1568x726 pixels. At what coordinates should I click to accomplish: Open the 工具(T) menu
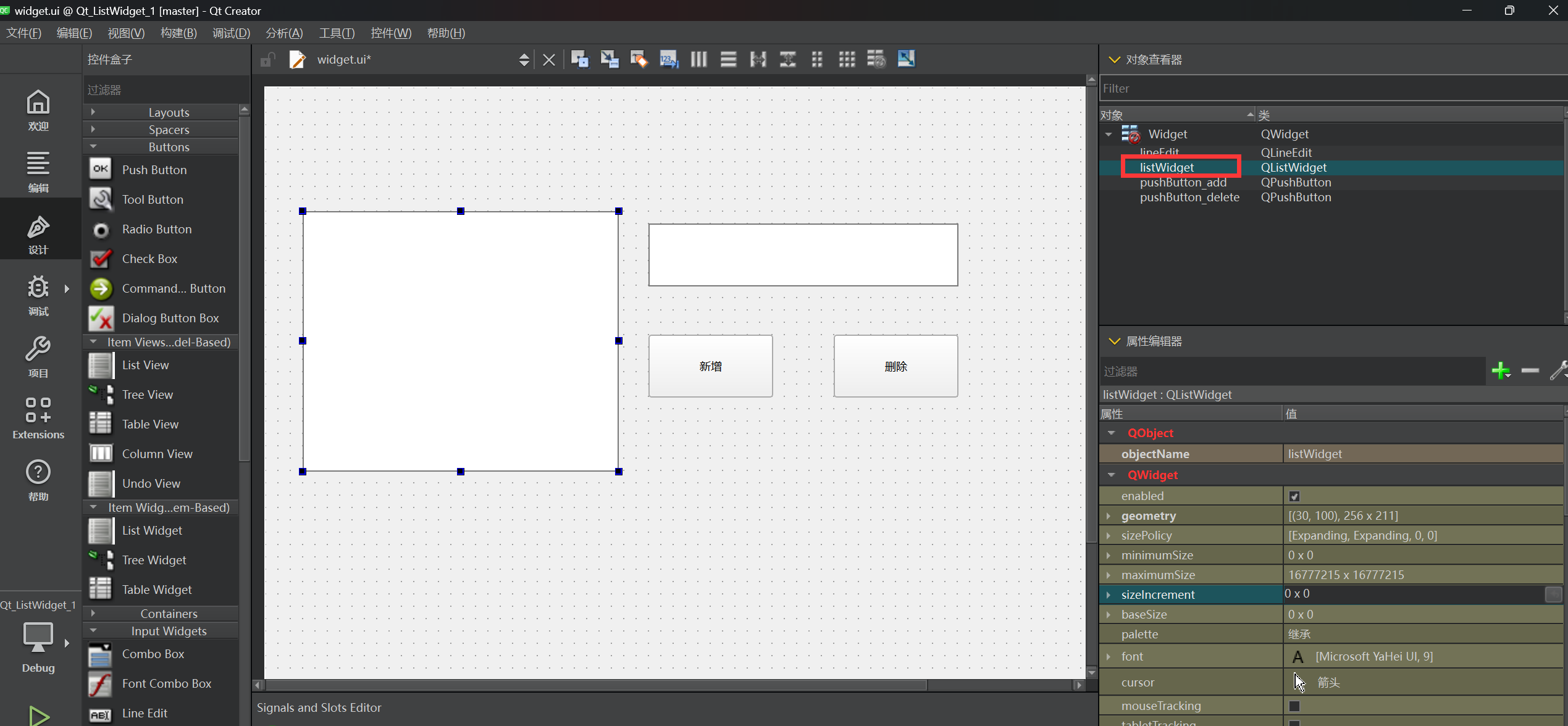click(337, 33)
